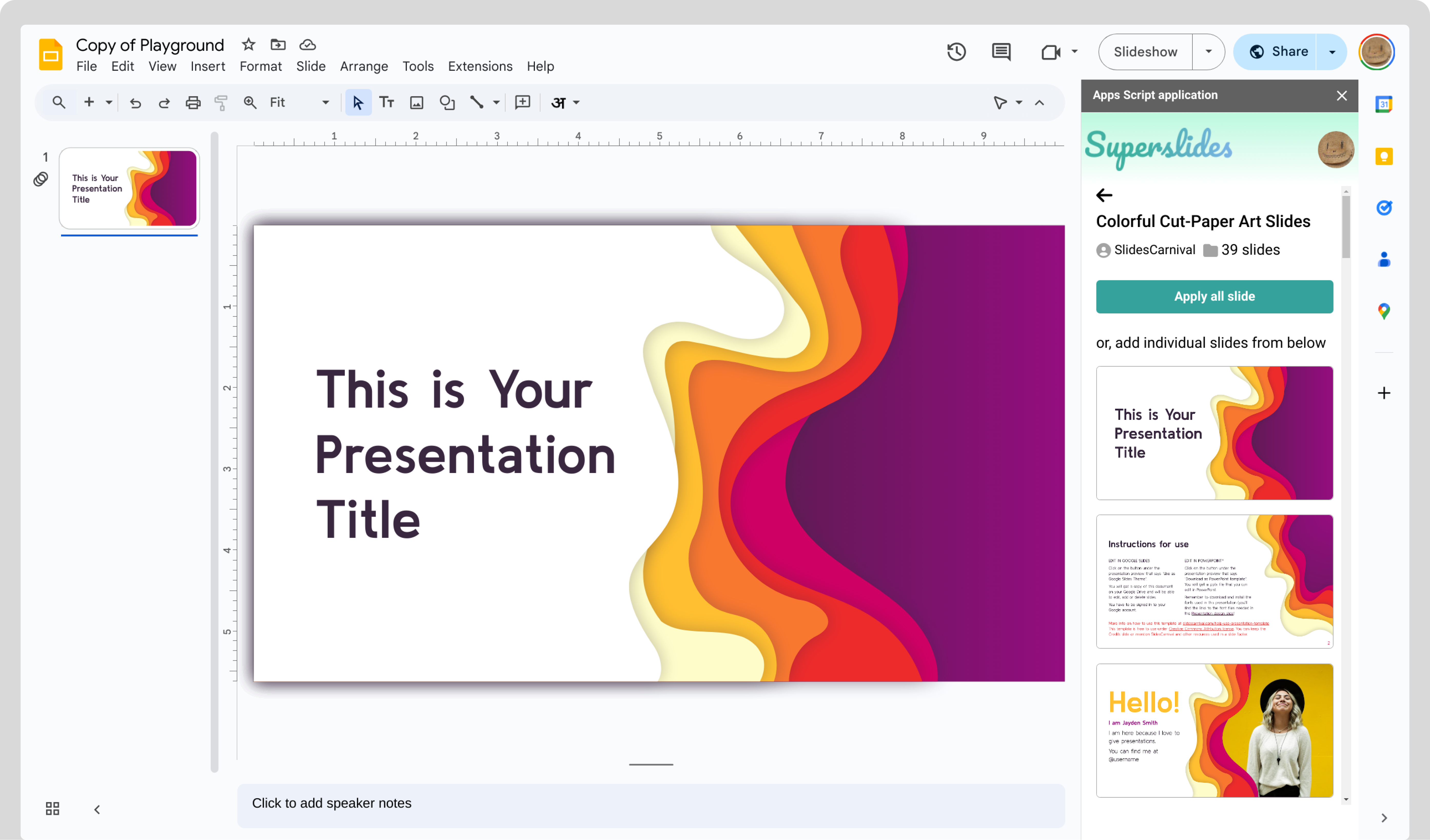Open the Edit menu
The image size is (1430, 840).
pos(123,66)
